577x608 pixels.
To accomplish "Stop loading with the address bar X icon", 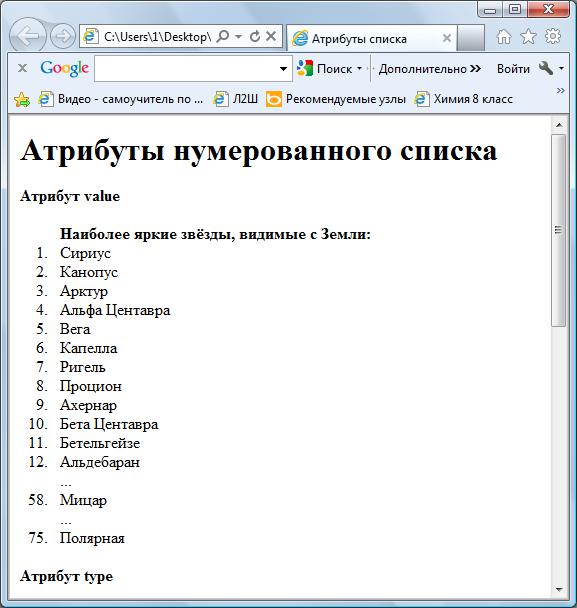I will click(x=271, y=36).
